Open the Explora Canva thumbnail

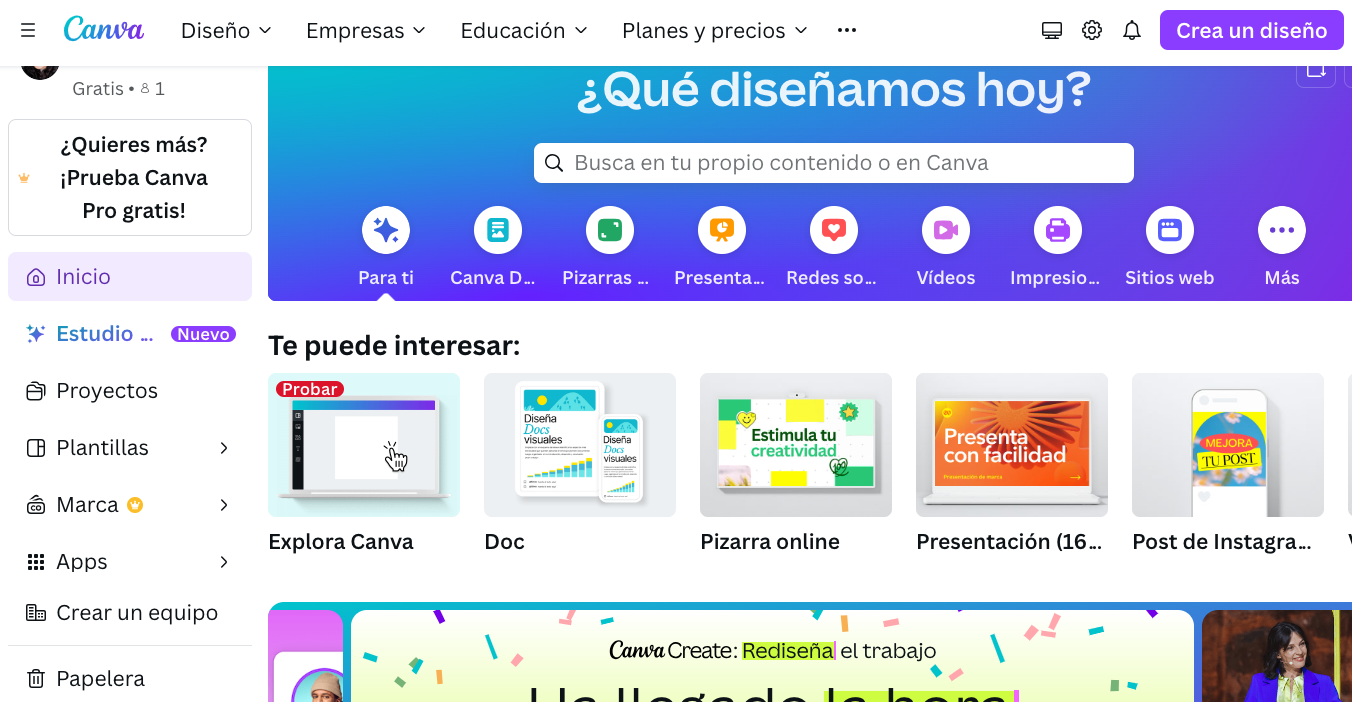(x=364, y=445)
